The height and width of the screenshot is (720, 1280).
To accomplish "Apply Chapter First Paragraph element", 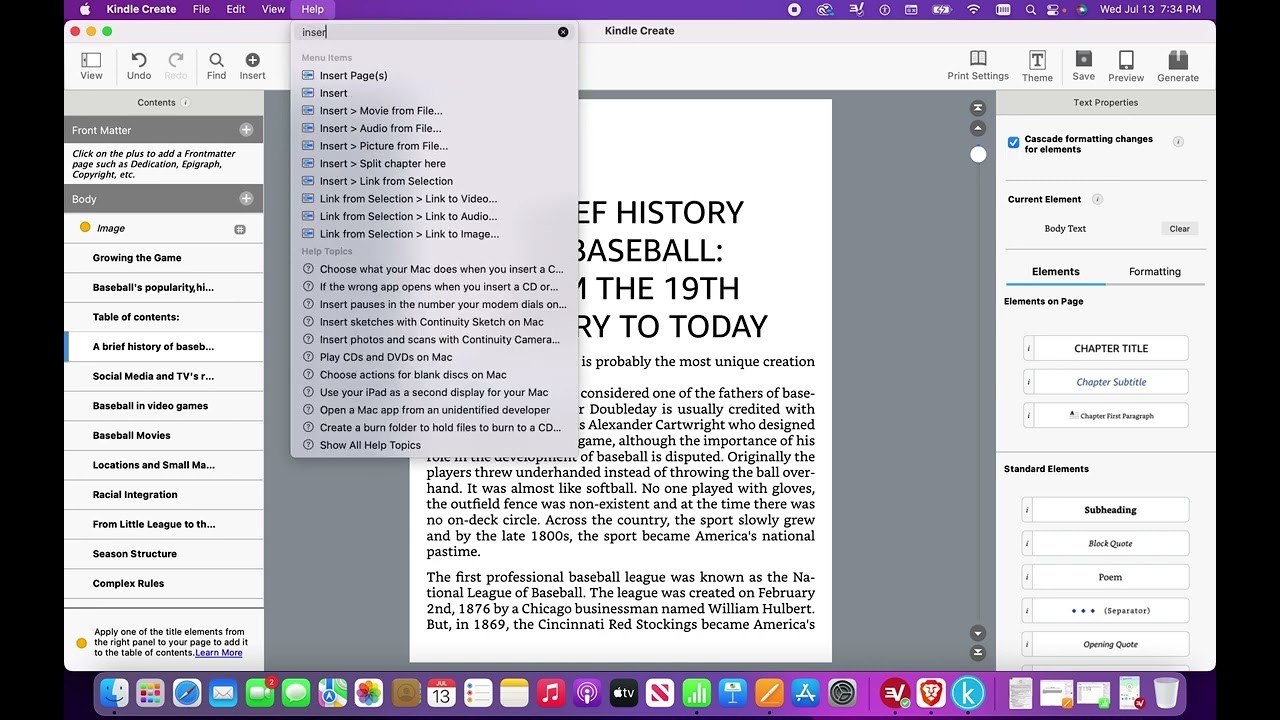I will [x=1110, y=416].
